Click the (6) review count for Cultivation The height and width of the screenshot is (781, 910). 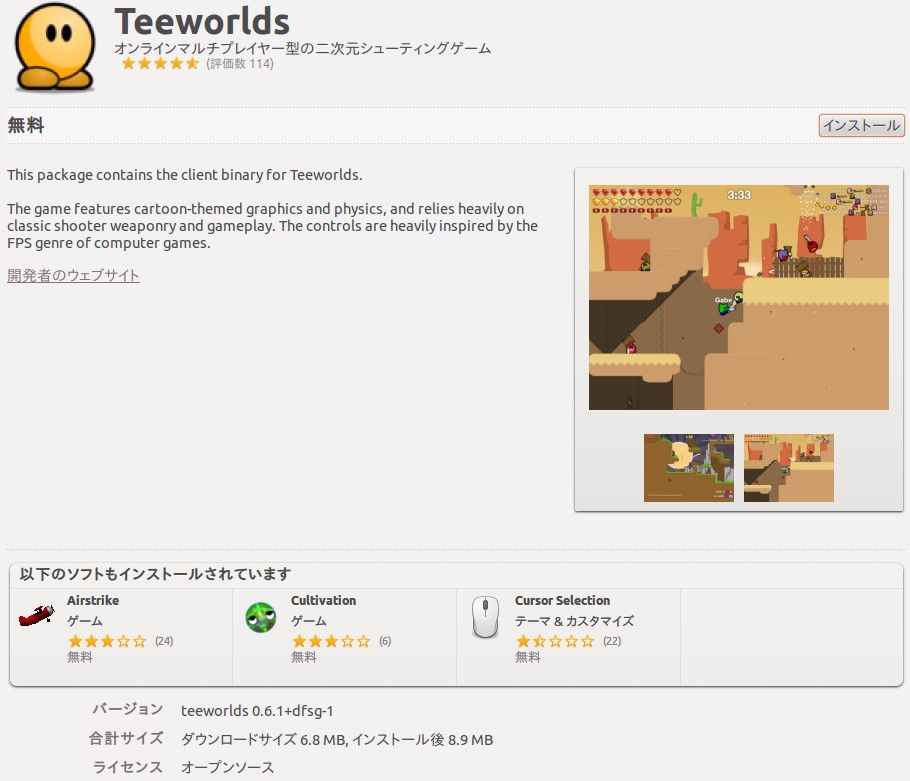[385, 641]
